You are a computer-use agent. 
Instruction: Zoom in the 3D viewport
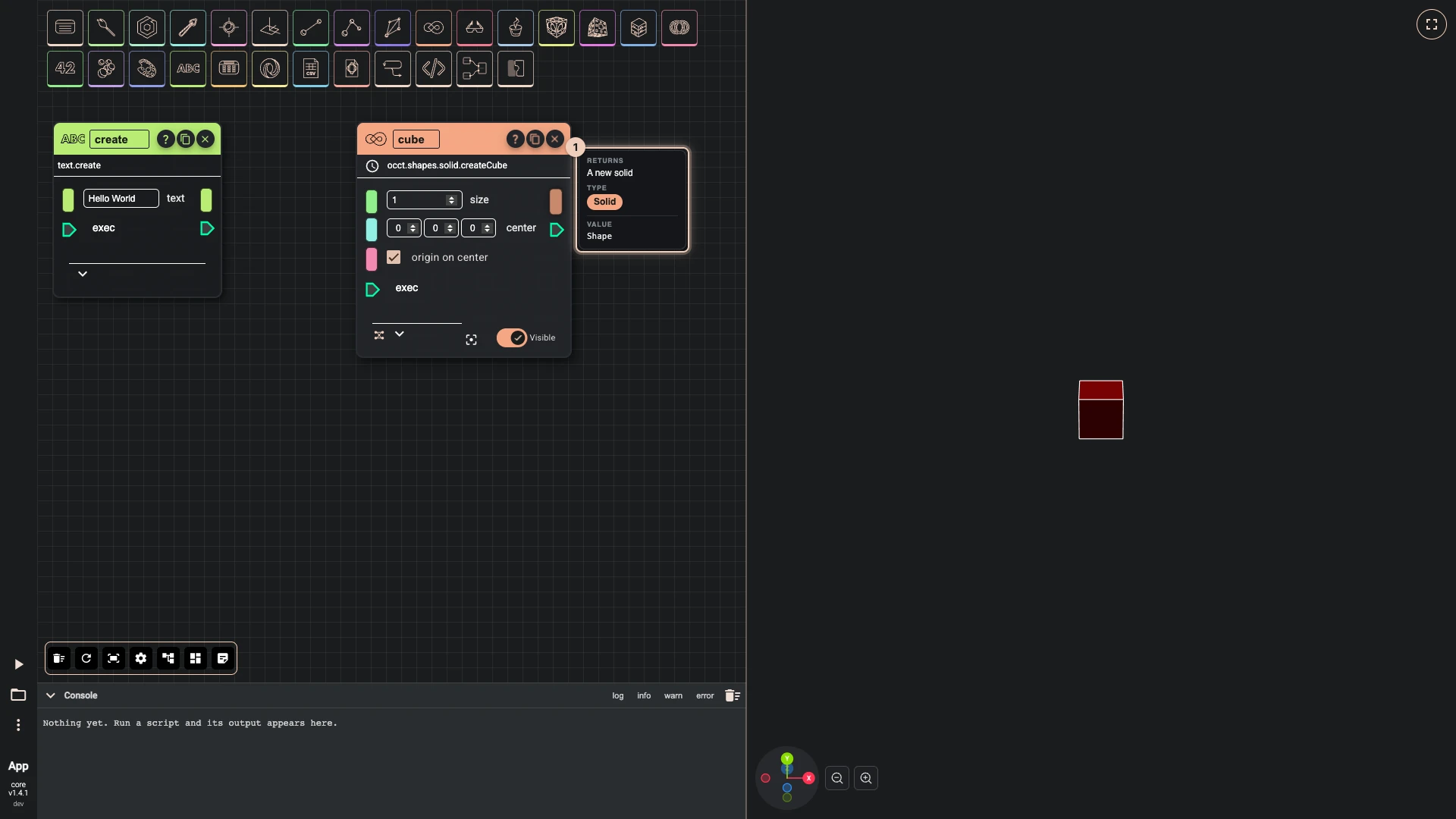866,778
